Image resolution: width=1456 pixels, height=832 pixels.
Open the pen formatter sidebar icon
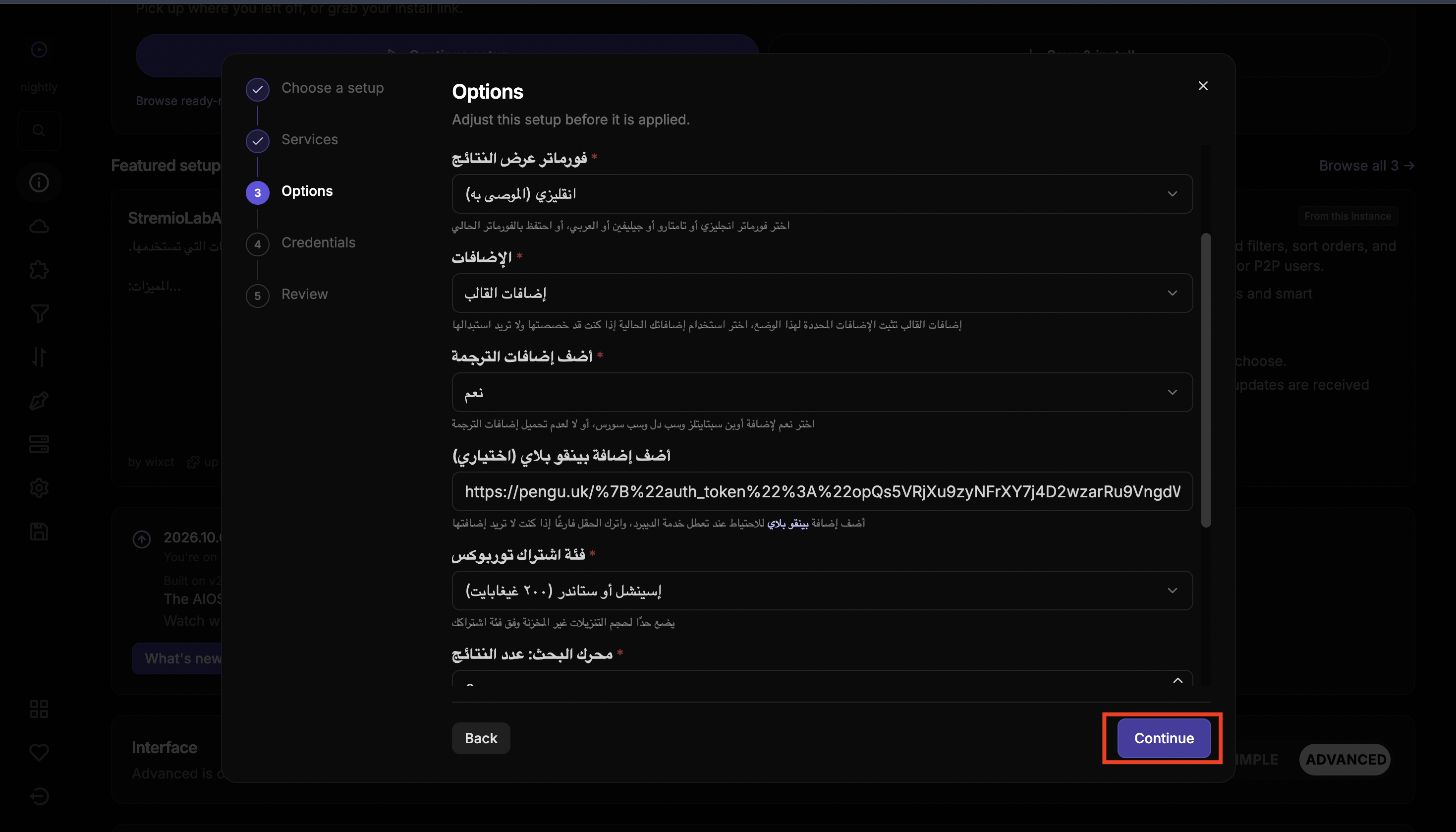pos(39,401)
